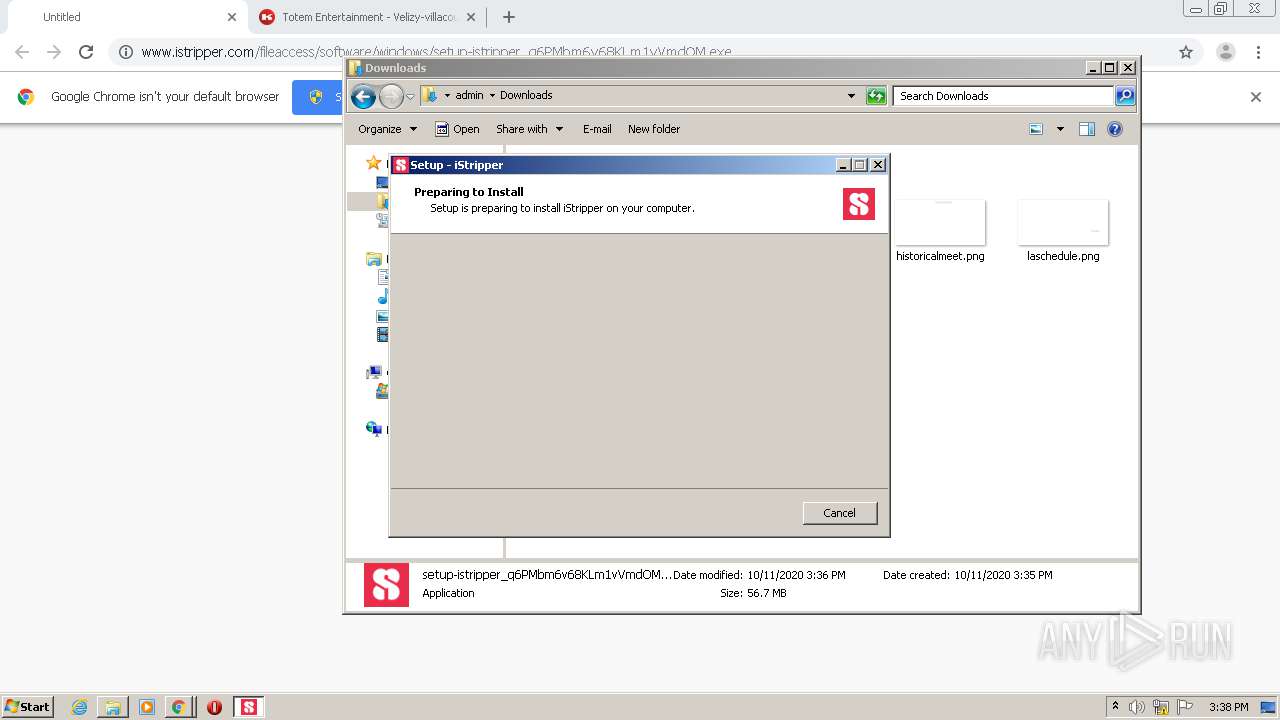
Task: Close the Totem Entertainment tab
Action: [471, 17]
